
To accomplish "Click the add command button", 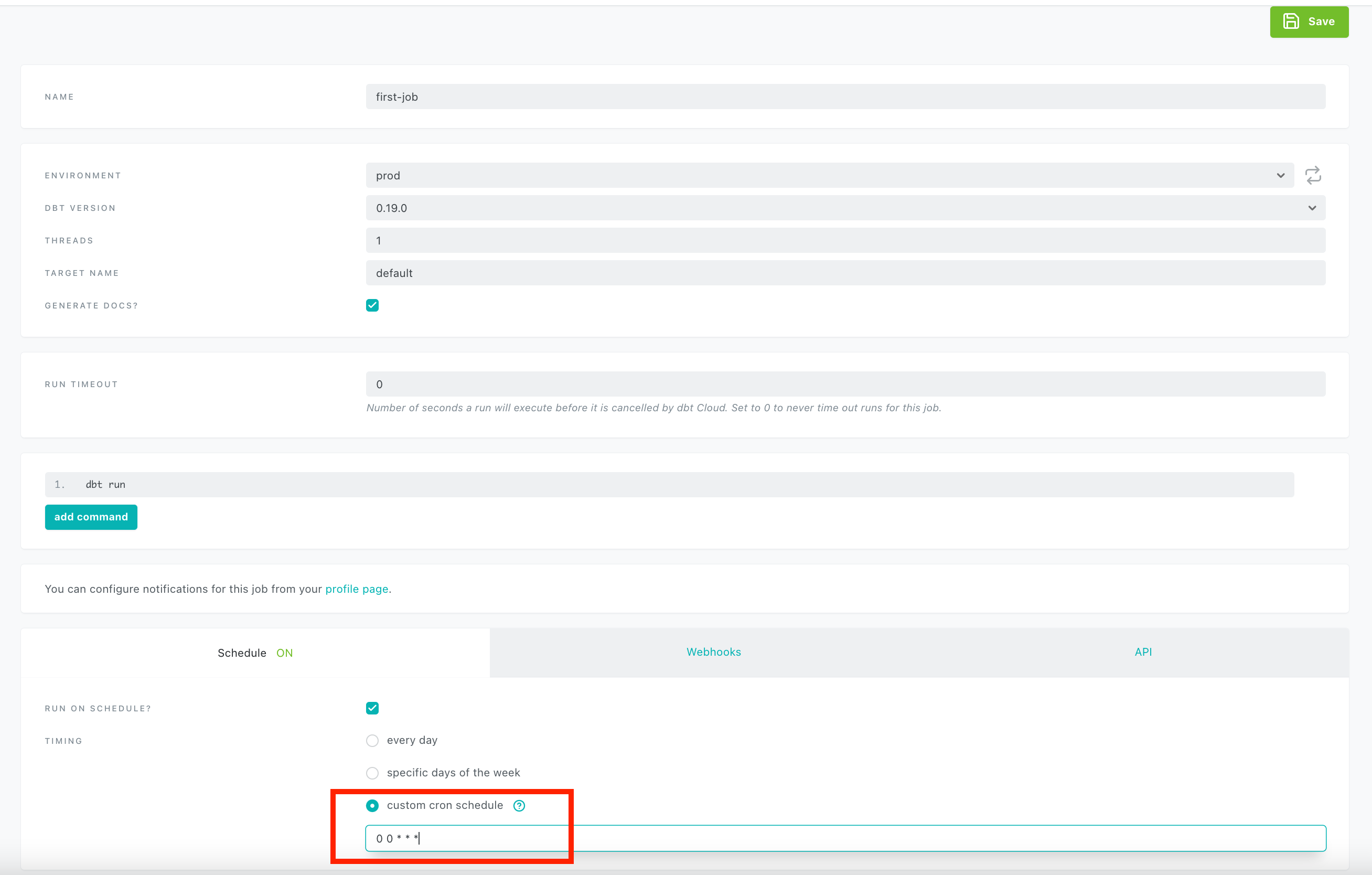I will click(x=91, y=517).
